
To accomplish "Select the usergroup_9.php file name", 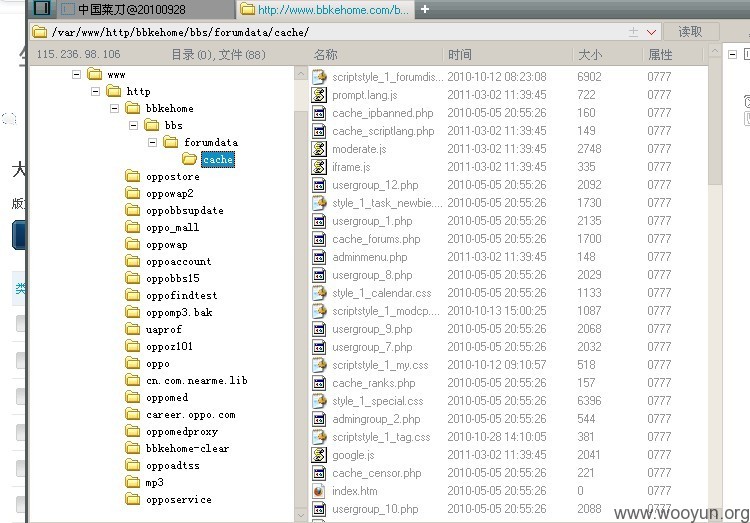I will click(372, 329).
